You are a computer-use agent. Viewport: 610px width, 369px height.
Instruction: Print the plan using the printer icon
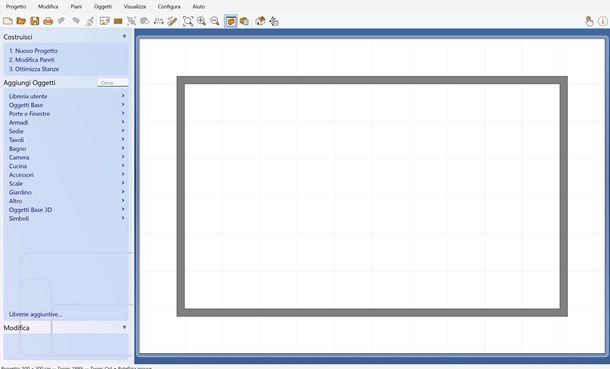[48, 21]
